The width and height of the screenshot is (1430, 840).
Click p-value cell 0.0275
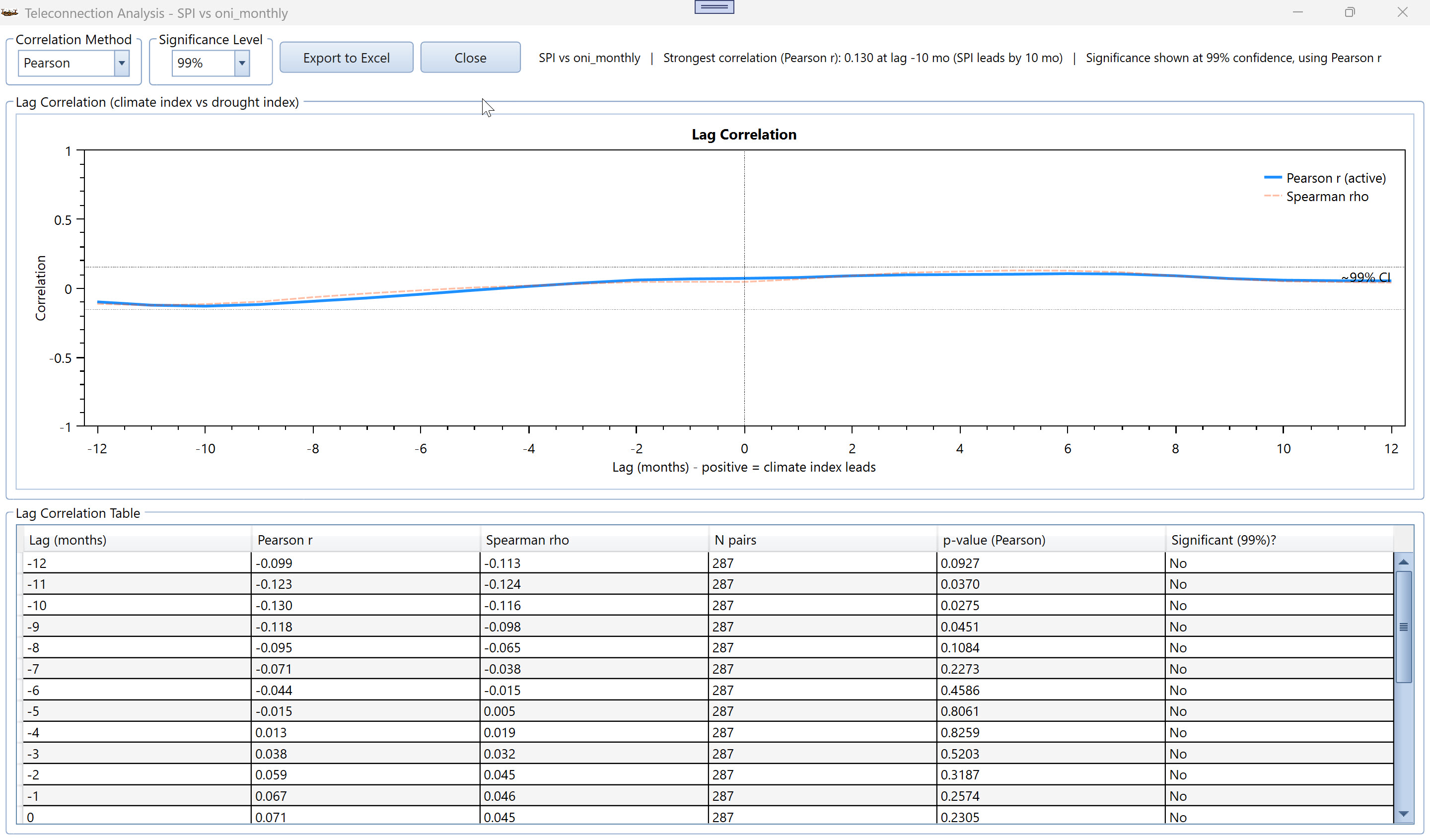1051,605
